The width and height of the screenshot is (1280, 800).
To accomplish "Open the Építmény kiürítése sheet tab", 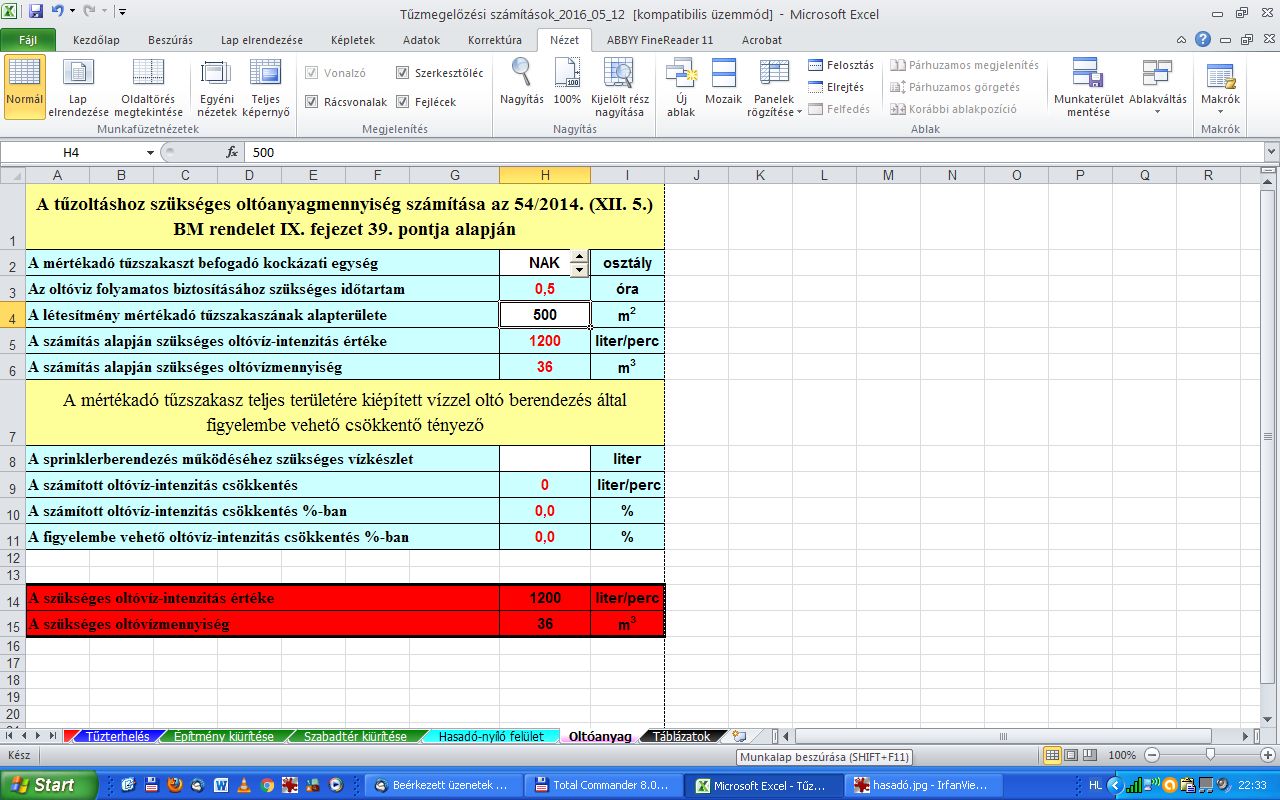I will point(224,736).
